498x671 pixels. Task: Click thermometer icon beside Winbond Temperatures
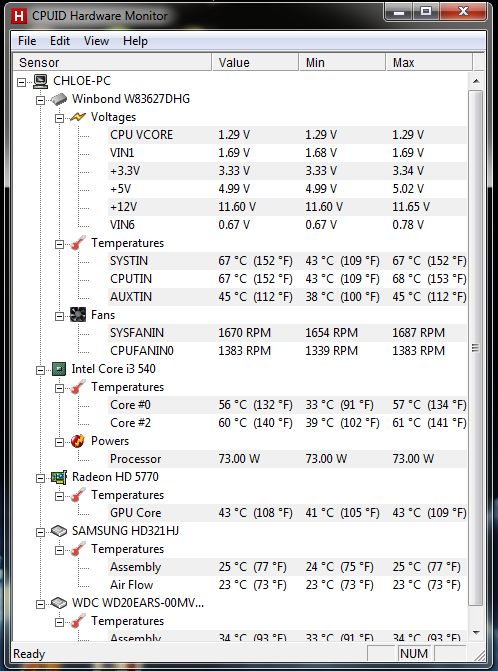pyautogui.click(x=77, y=243)
